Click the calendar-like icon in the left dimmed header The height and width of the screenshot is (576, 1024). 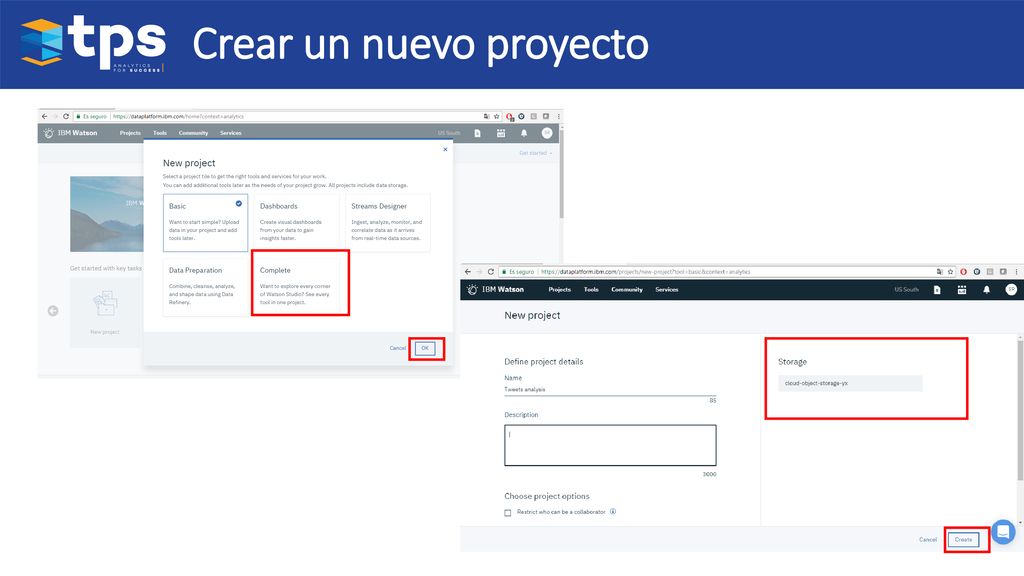point(501,133)
